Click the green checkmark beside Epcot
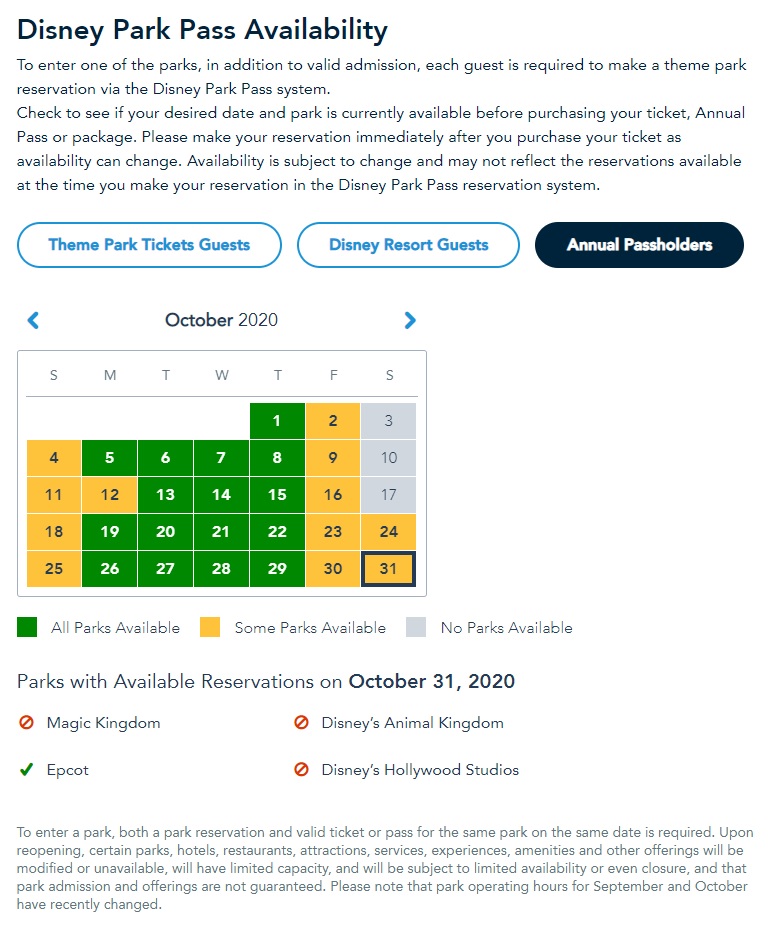 tap(25, 770)
